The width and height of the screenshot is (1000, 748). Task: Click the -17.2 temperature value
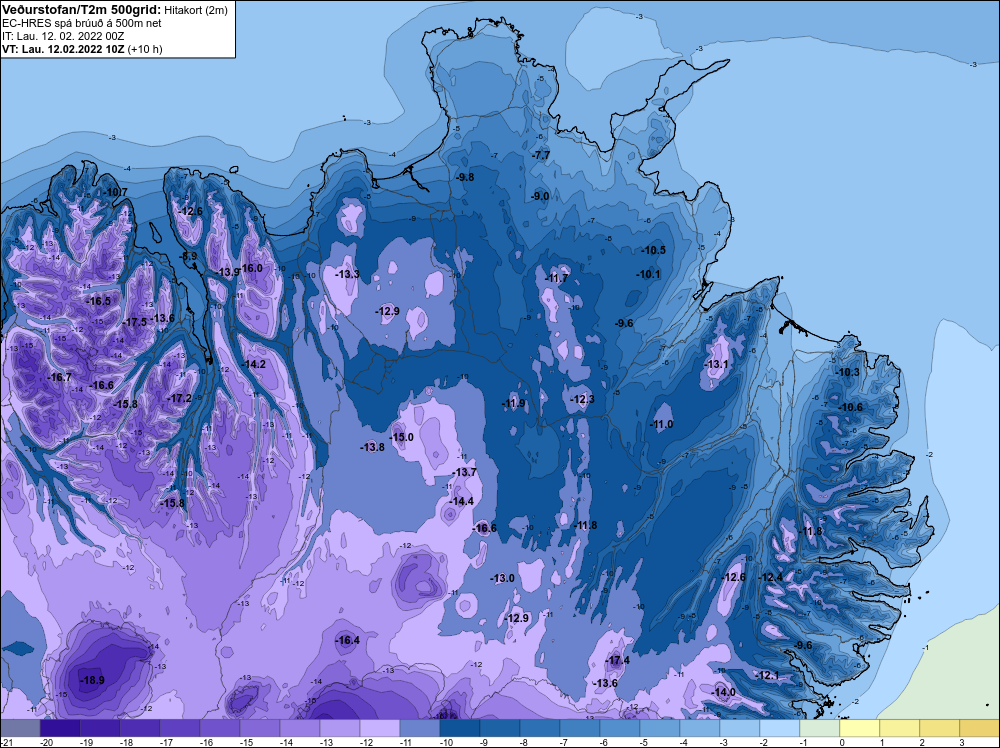point(179,398)
